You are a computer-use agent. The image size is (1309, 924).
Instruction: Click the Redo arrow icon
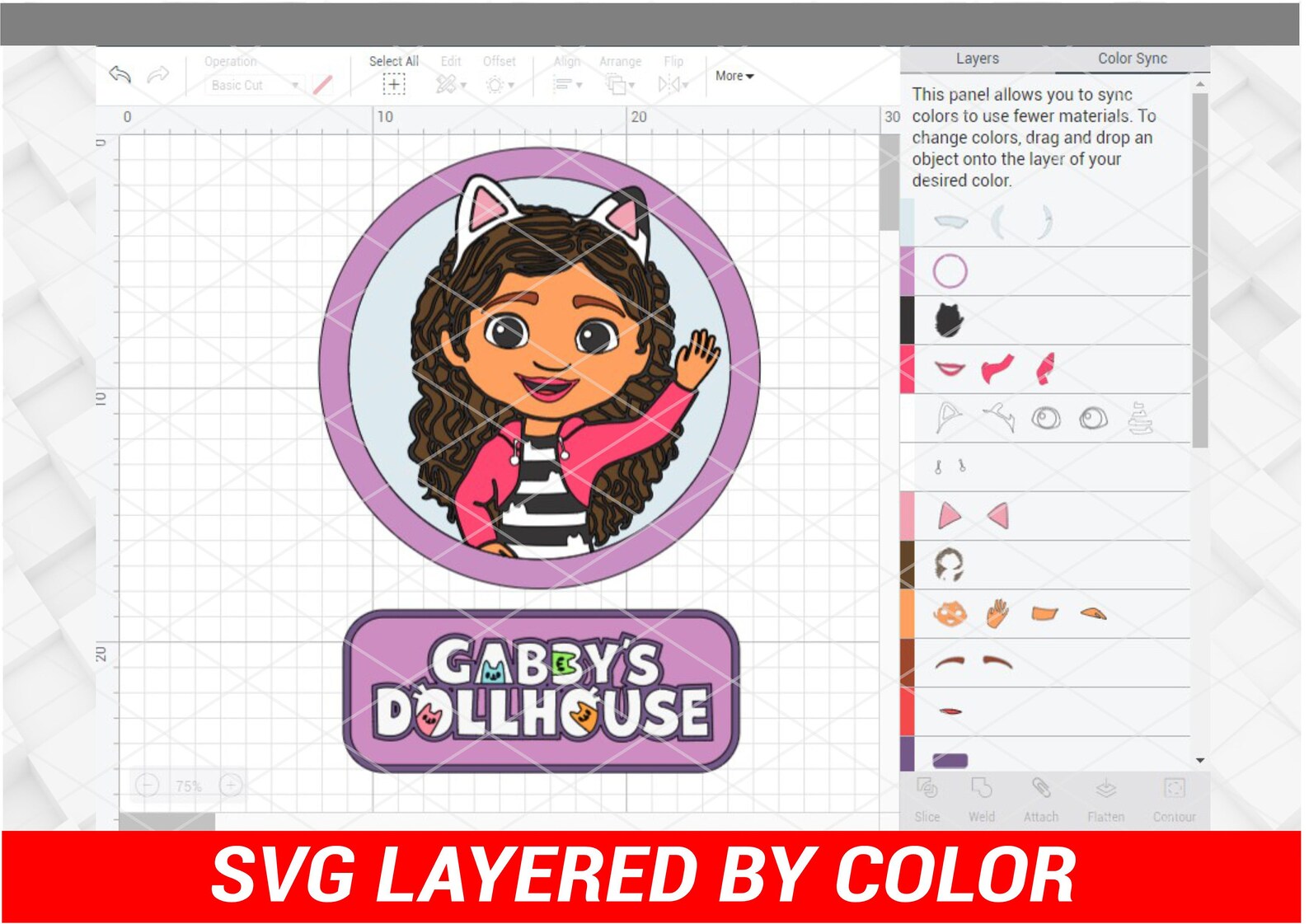click(x=158, y=74)
